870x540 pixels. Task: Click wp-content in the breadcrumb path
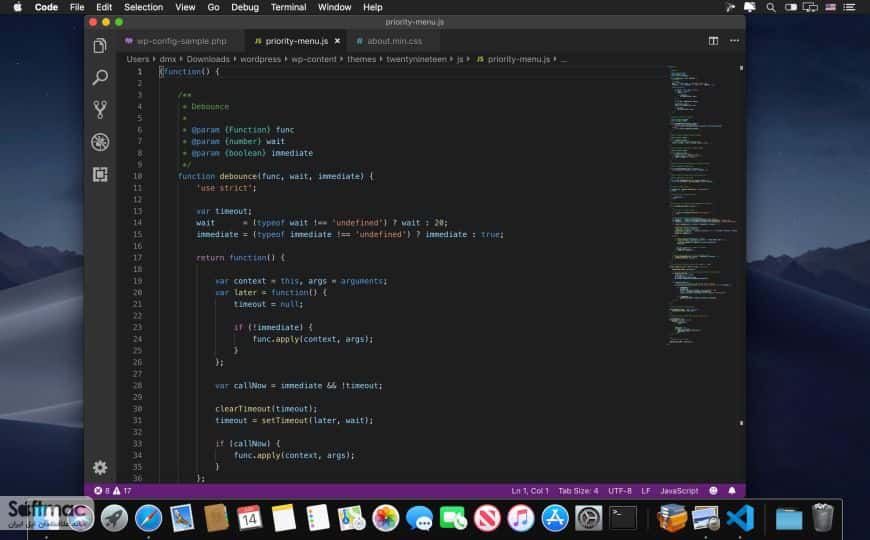tap(313, 59)
